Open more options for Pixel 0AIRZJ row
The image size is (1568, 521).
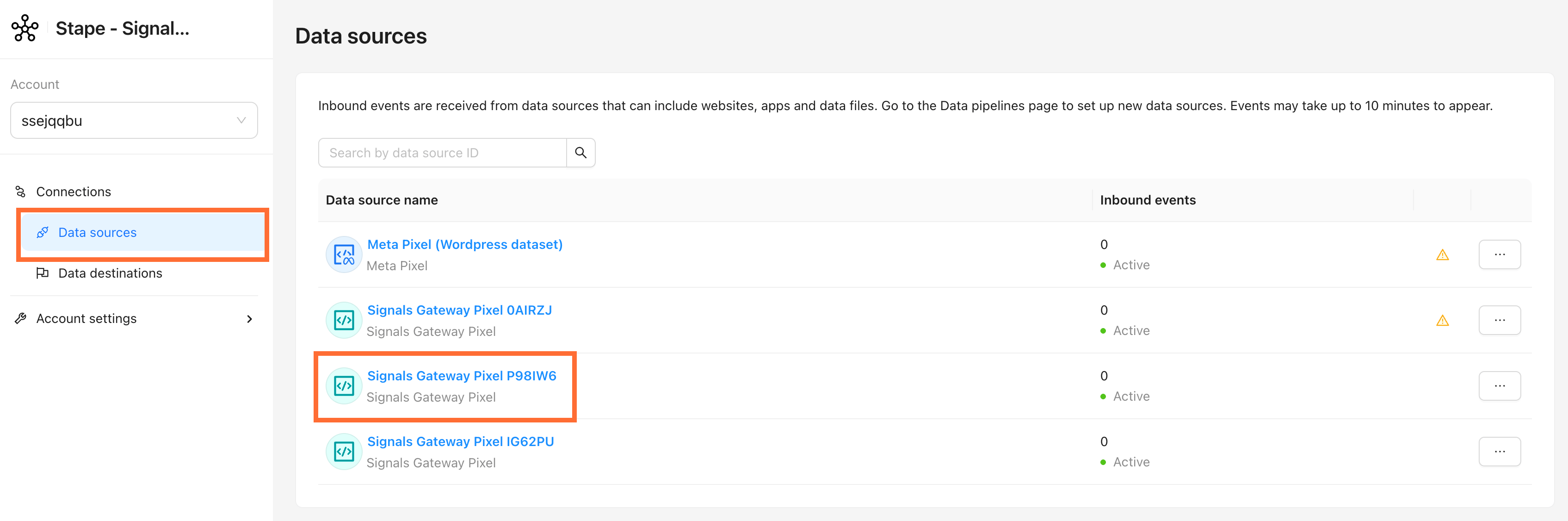coord(1499,320)
